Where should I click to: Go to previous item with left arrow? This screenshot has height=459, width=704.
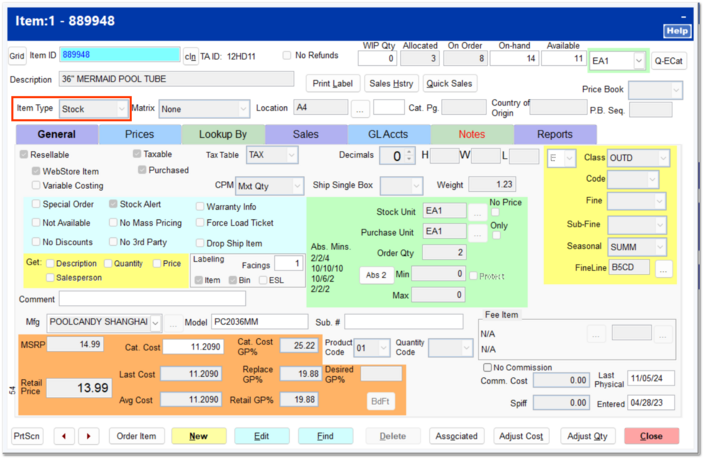click(x=66, y=436)
